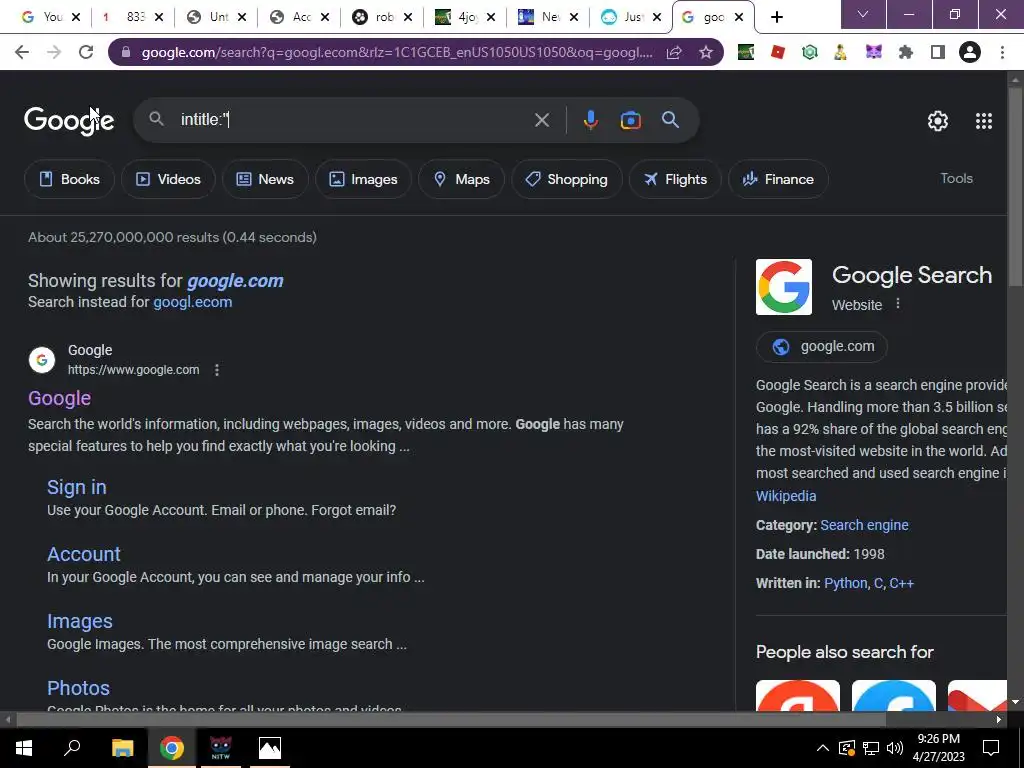Click the blue magnifier search button
Viewport: 1024px width, 768px height.
[x=670, y=120]
